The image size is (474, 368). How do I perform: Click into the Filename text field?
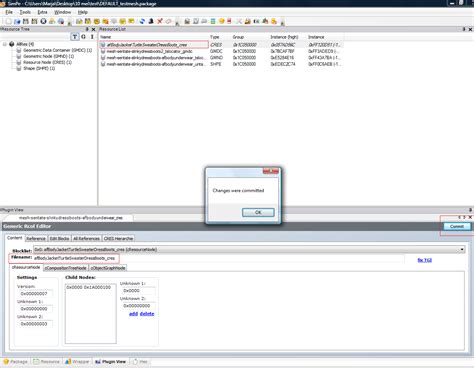pyautogui.click(x=219, y=258)
